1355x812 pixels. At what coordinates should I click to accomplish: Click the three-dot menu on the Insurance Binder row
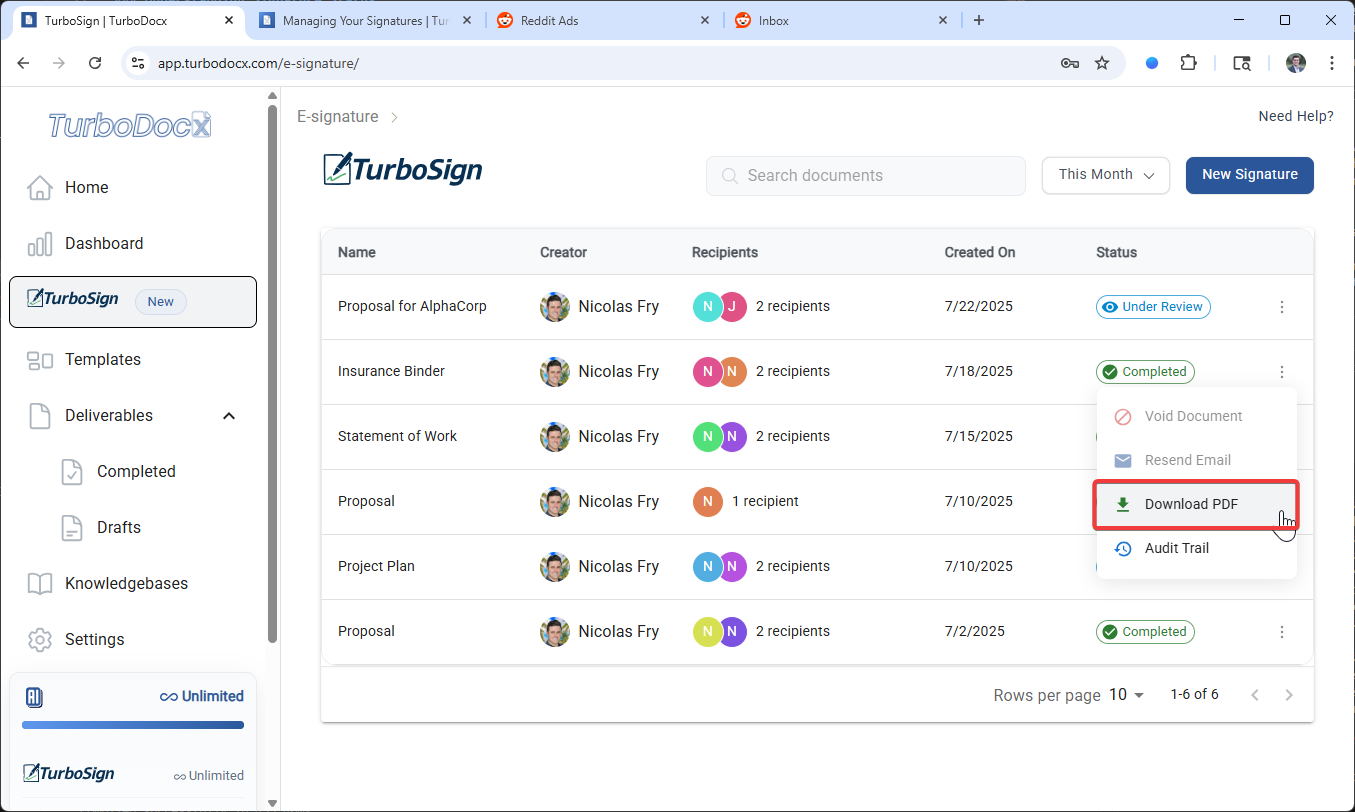point(1282,372)
